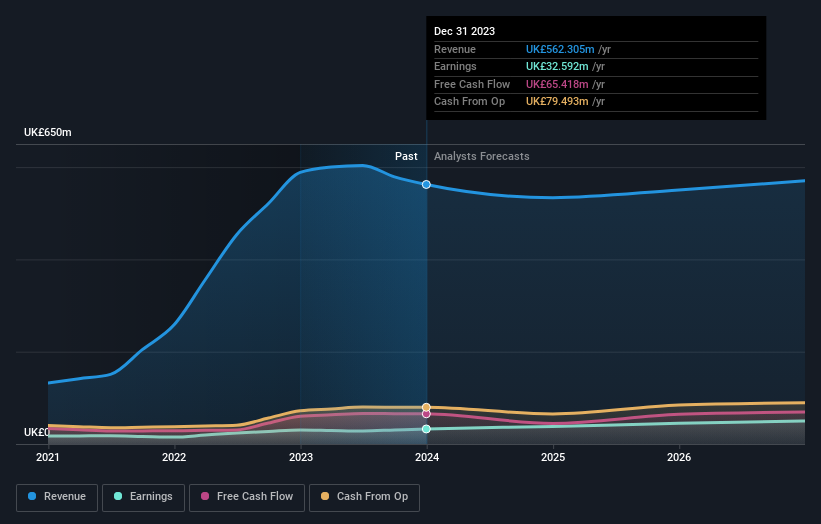The image size is (821, 524).
Task: Click the Cash From Op label in tooltip
Action: click(470, 102)
